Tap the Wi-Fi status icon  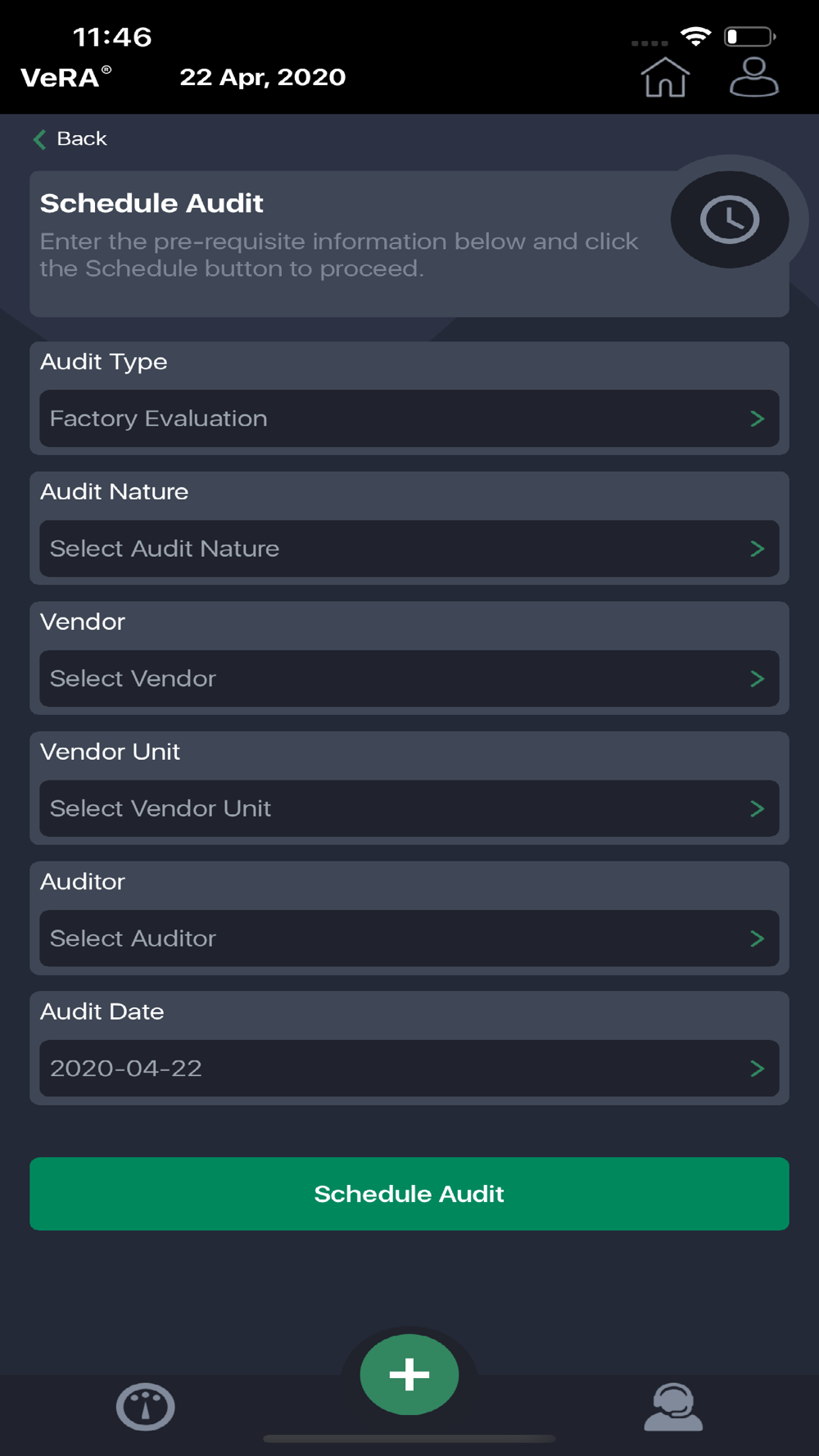coord(696,37)
